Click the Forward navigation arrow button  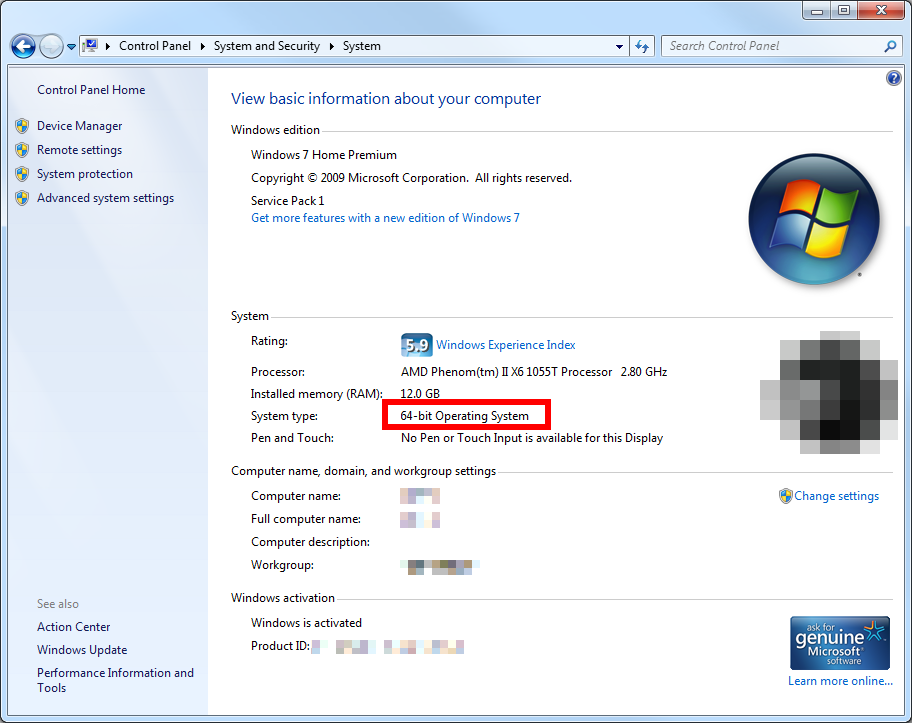51,47
